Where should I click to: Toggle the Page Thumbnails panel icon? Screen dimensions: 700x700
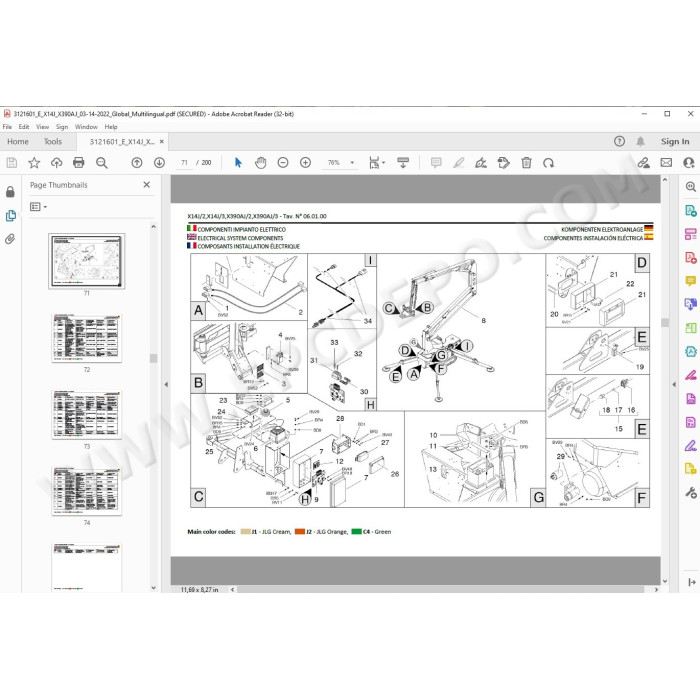10,216
